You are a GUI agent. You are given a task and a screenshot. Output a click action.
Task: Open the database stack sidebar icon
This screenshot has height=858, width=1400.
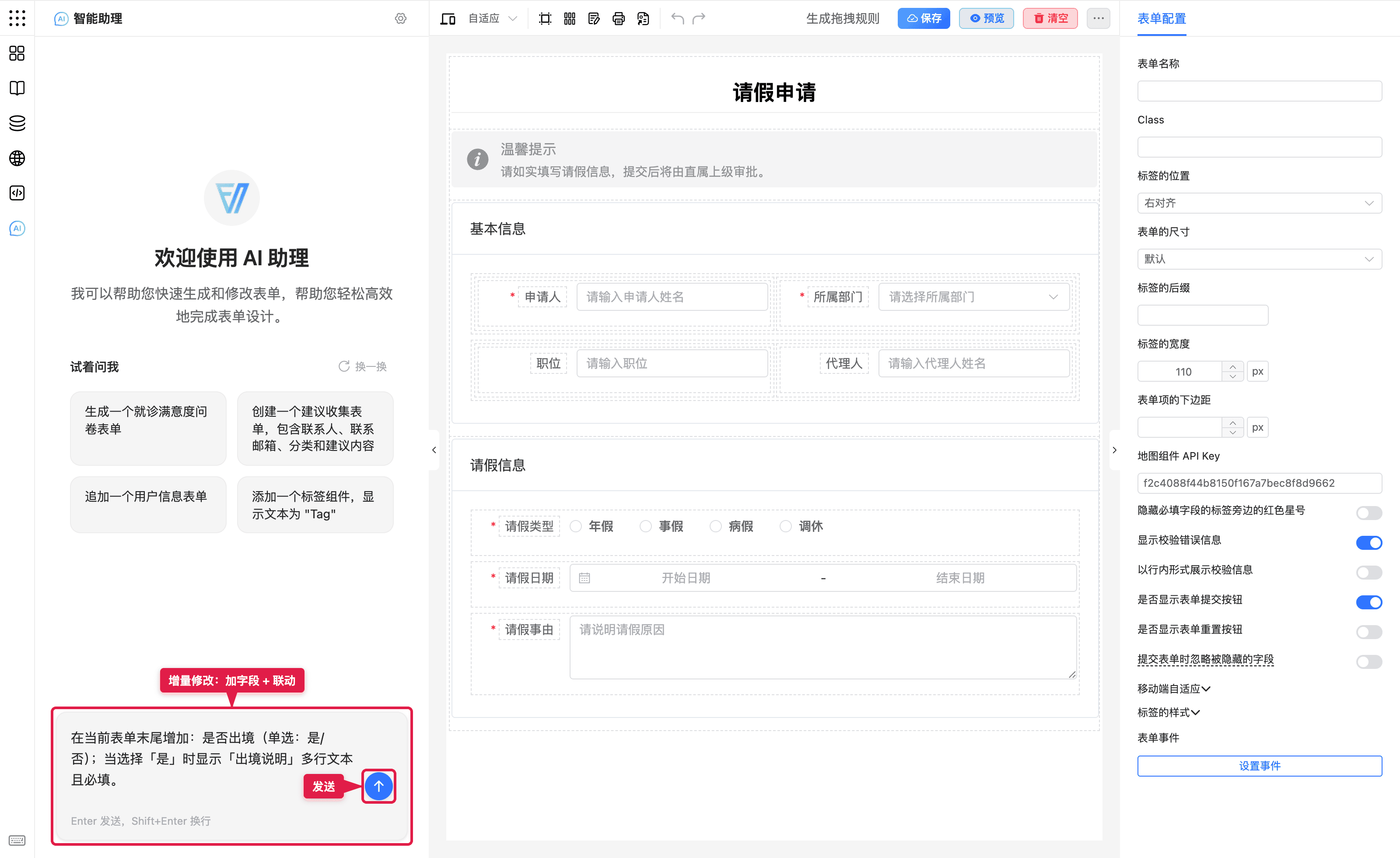pyautogui.click(x=17, y=123)
